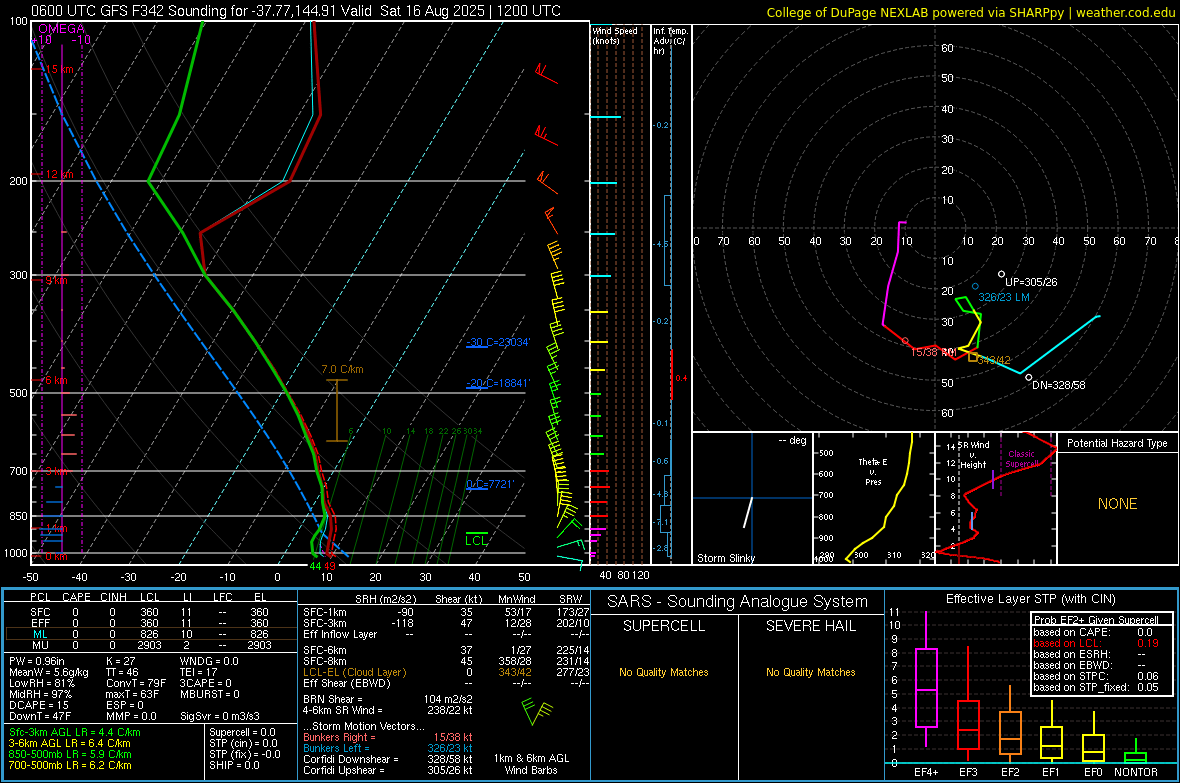Click the -30 C=23034' level label
The width and height of the screenshot is (1180, 783).
(x=498, y=343)
